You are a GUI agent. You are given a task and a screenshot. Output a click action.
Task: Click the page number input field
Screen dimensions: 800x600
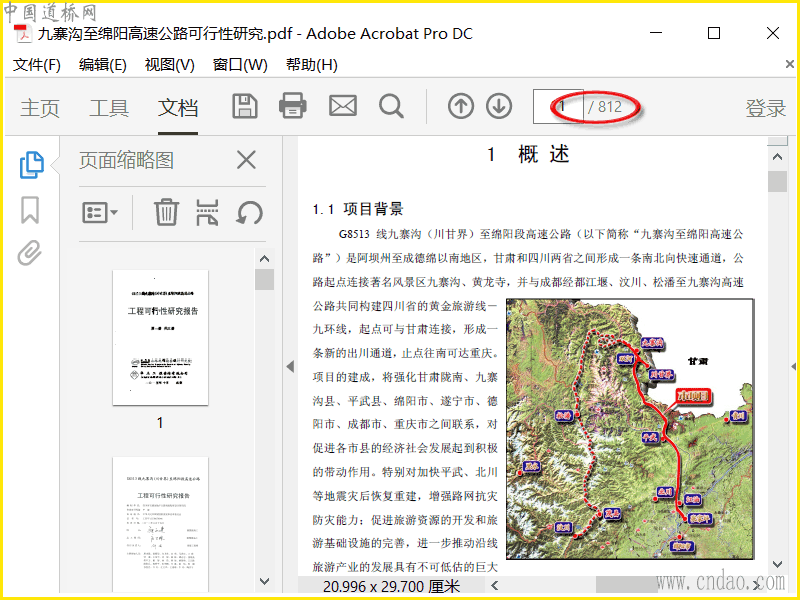pyautogui.click(x=558, y=107)
